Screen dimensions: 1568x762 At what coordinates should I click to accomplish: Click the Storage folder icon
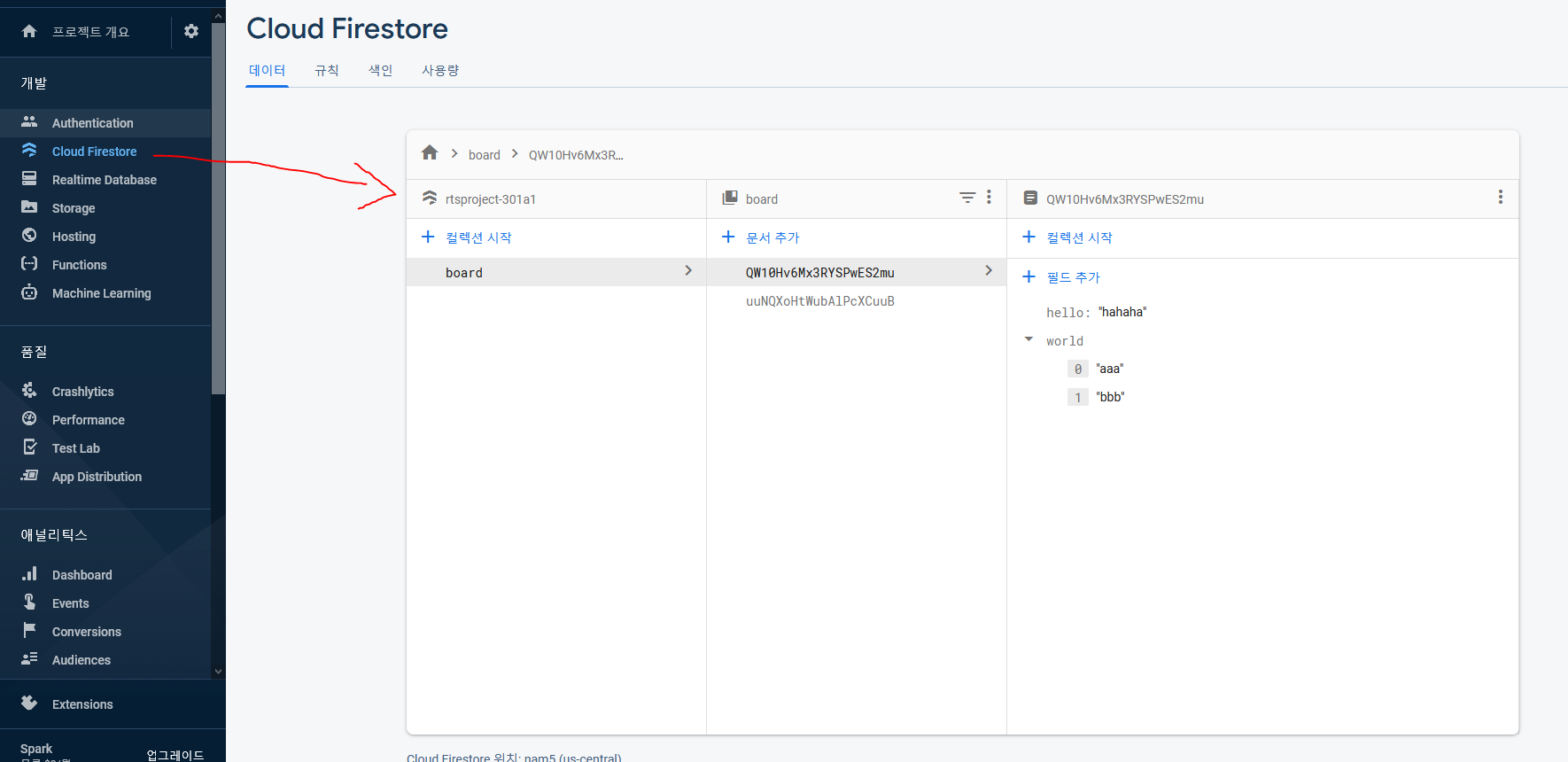click(x=29, y=207)
